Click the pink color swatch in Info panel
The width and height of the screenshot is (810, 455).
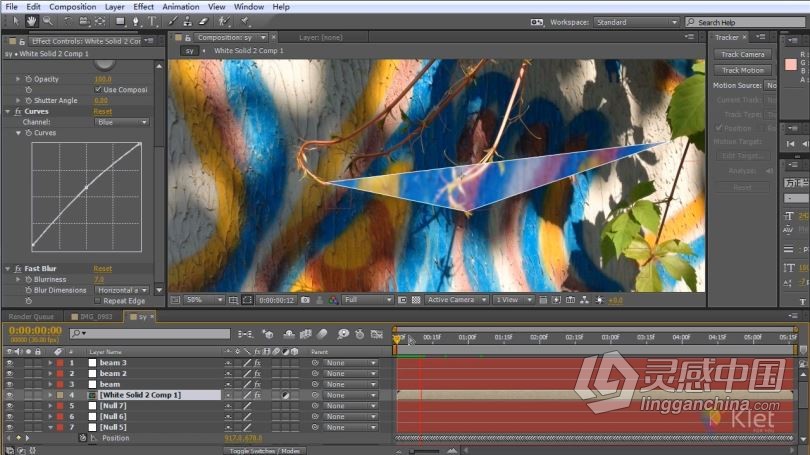tap(790, 65)
